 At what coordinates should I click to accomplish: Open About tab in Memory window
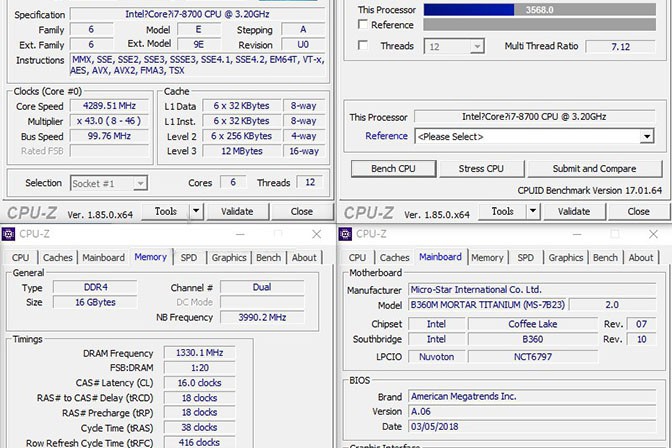click(304, 258)
